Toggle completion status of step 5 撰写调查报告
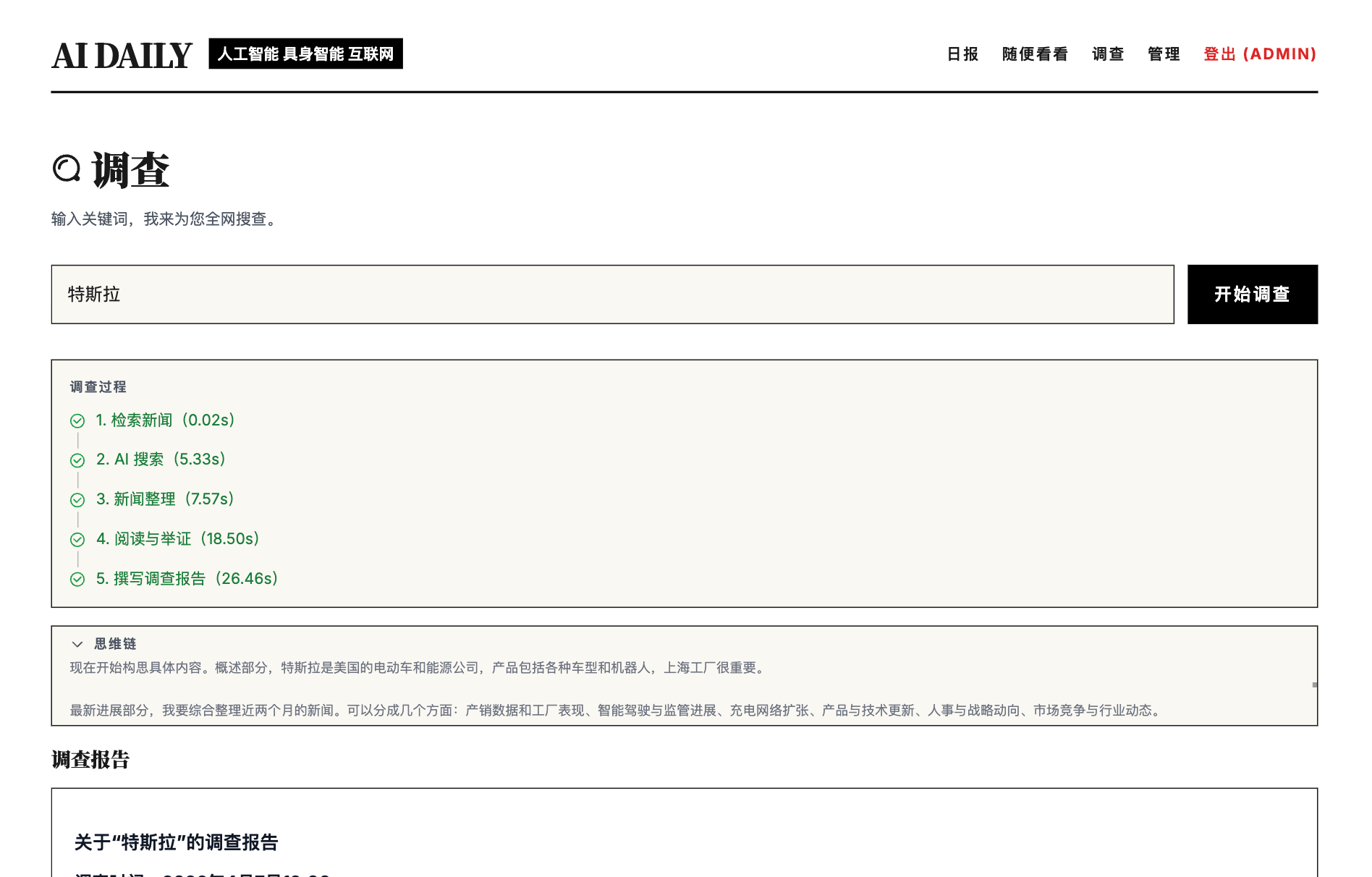This screenshot has height=877, width=1372. coord(77,579)
